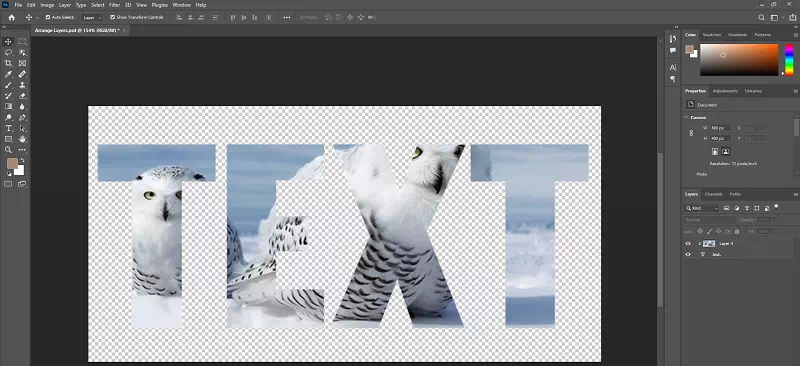Click the Search icon at top right

(x=761, y=17)
